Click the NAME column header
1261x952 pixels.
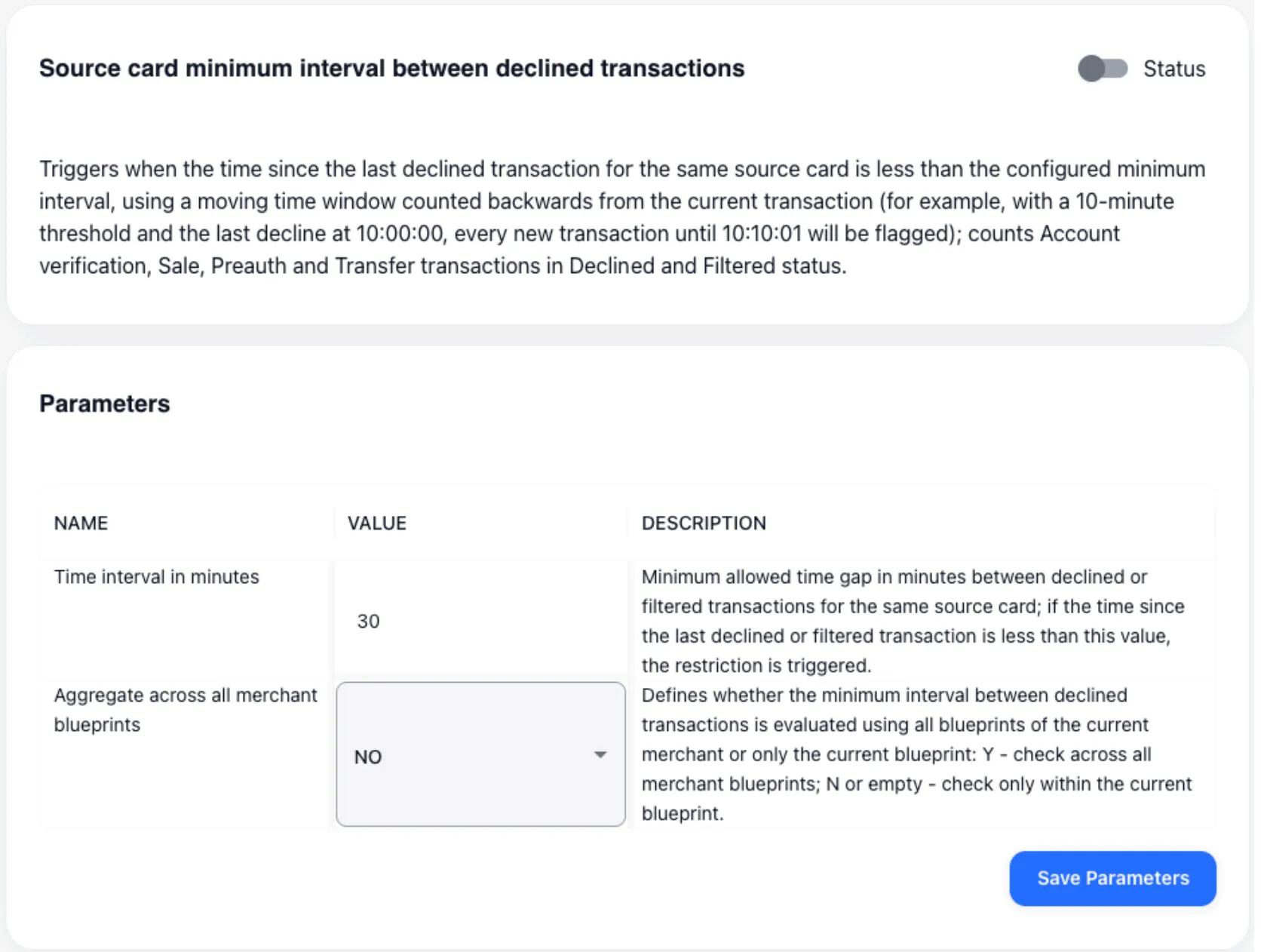81,523
